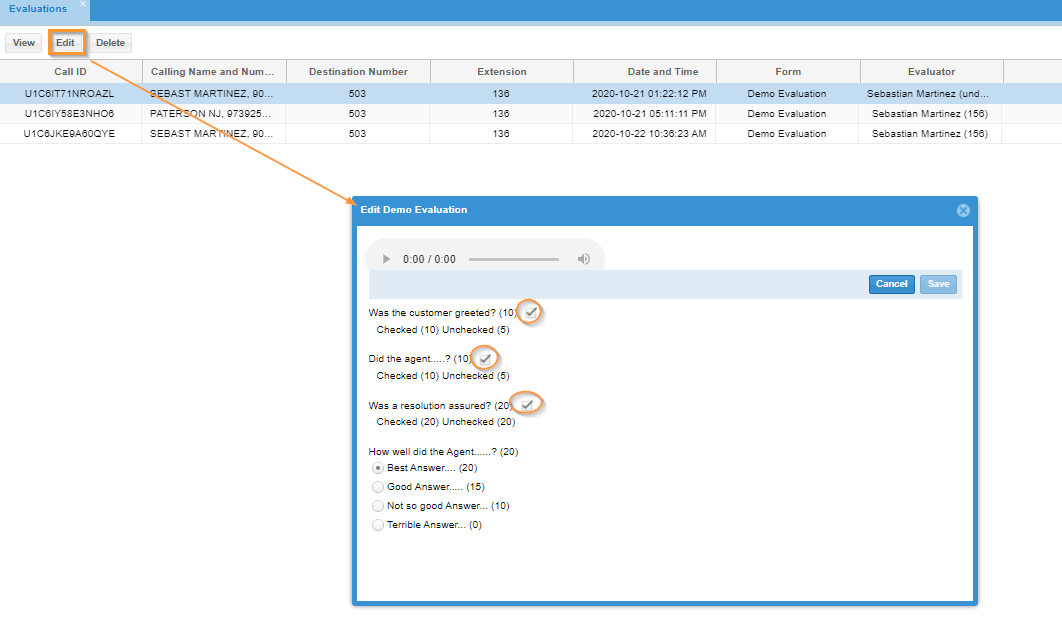This screenshot has width=1062, height=627.
Task: Select the 'Best Answer.... (20)' radio option
Action: [x=378, y=469]
